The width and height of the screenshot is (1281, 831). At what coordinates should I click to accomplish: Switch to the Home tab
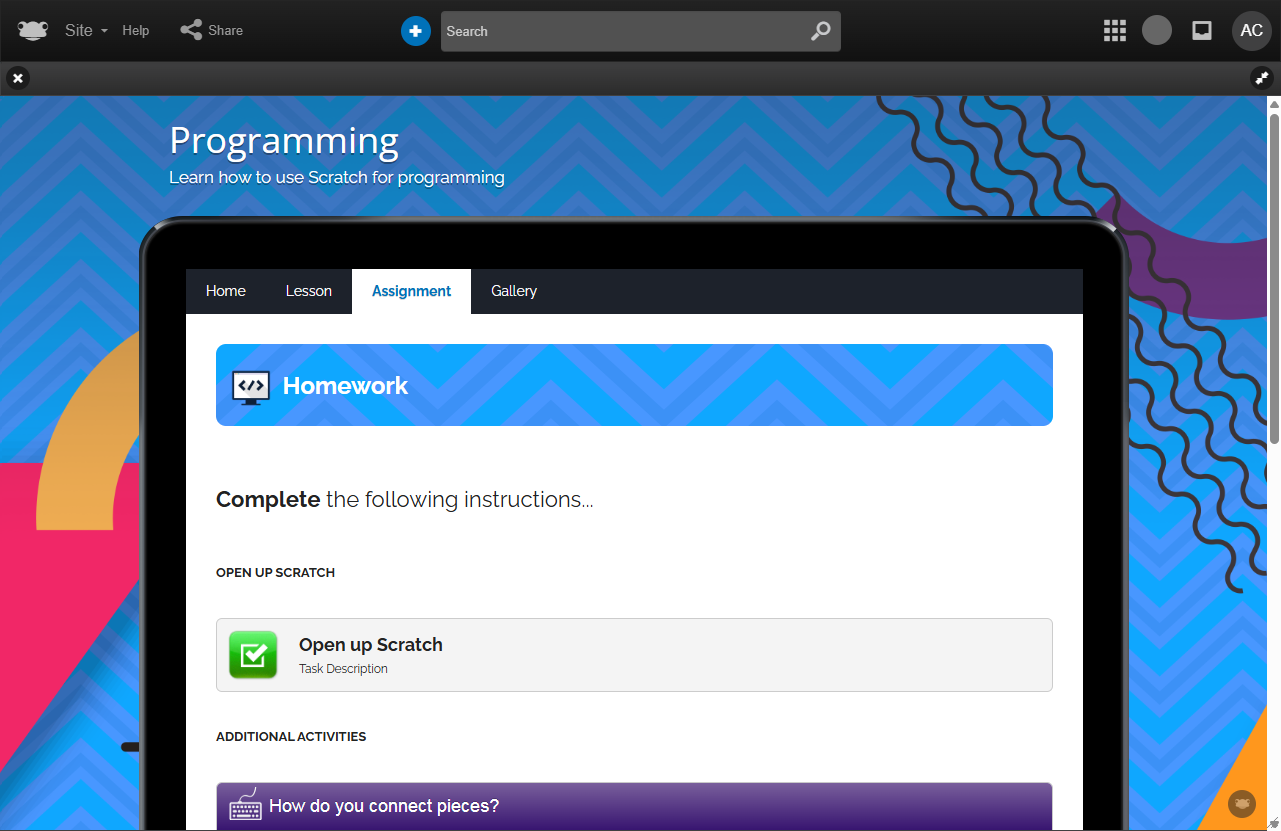[x=226, y=291]
